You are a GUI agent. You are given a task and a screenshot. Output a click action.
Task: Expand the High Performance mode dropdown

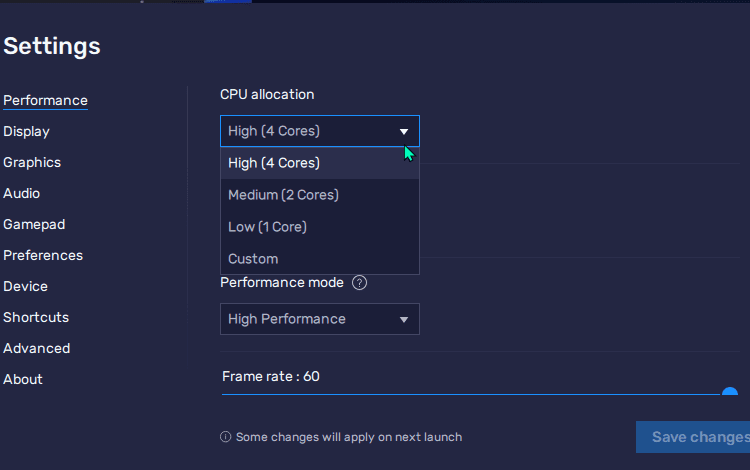(x=320, y=319)
